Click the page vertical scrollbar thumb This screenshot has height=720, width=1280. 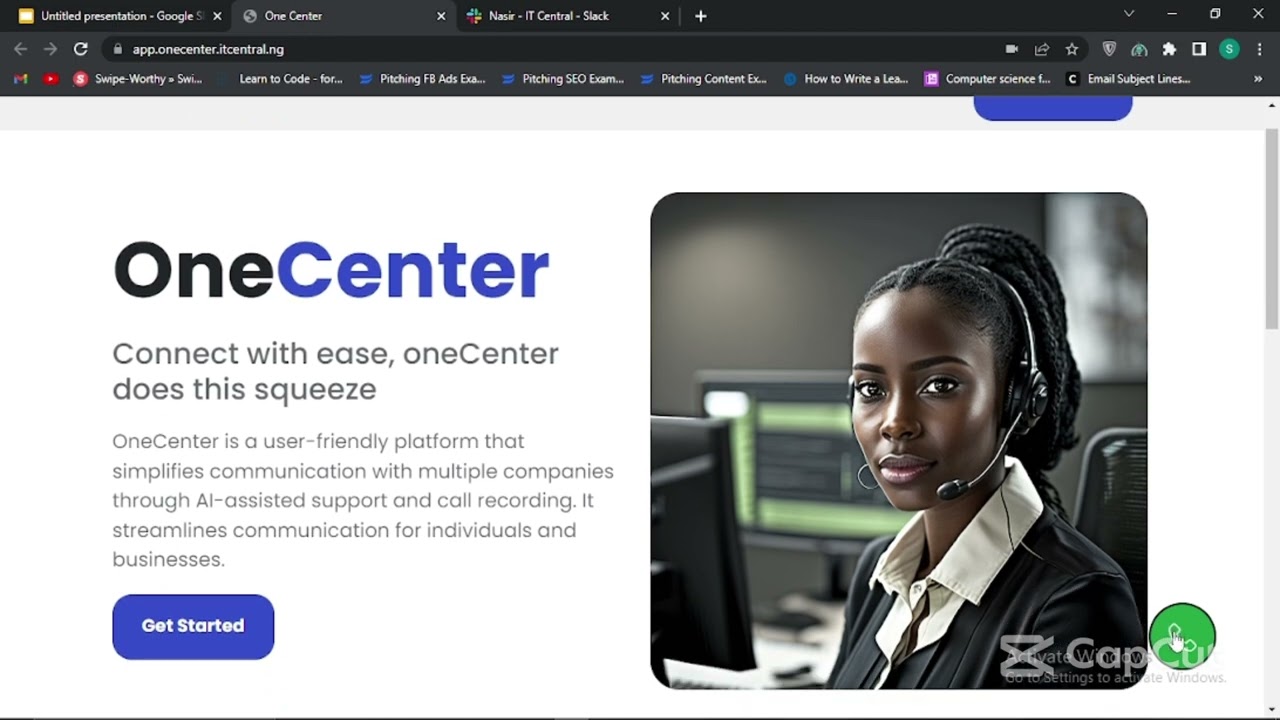1272,230
